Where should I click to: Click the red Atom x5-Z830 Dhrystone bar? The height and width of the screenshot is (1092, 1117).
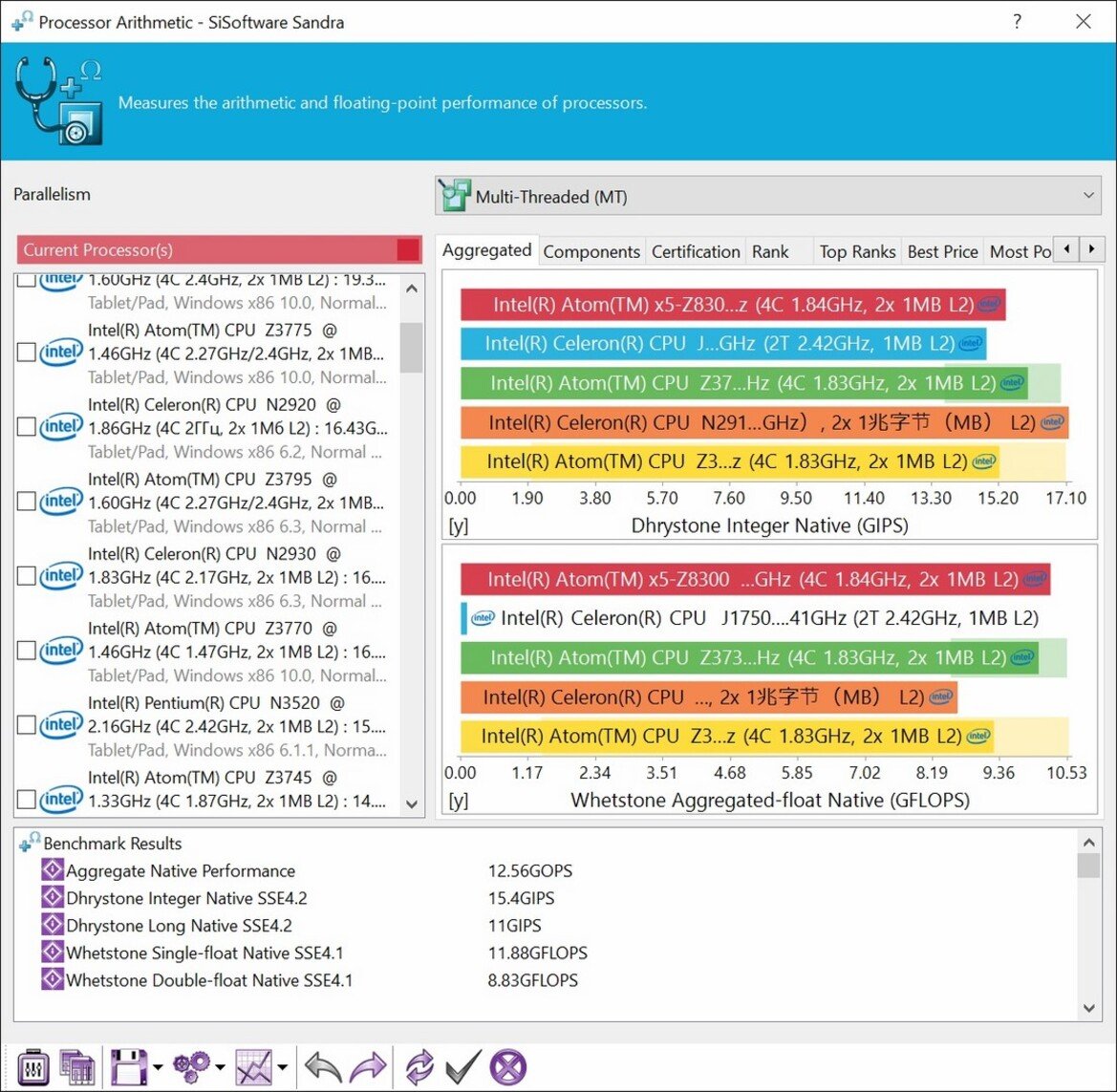click(733, 304)
